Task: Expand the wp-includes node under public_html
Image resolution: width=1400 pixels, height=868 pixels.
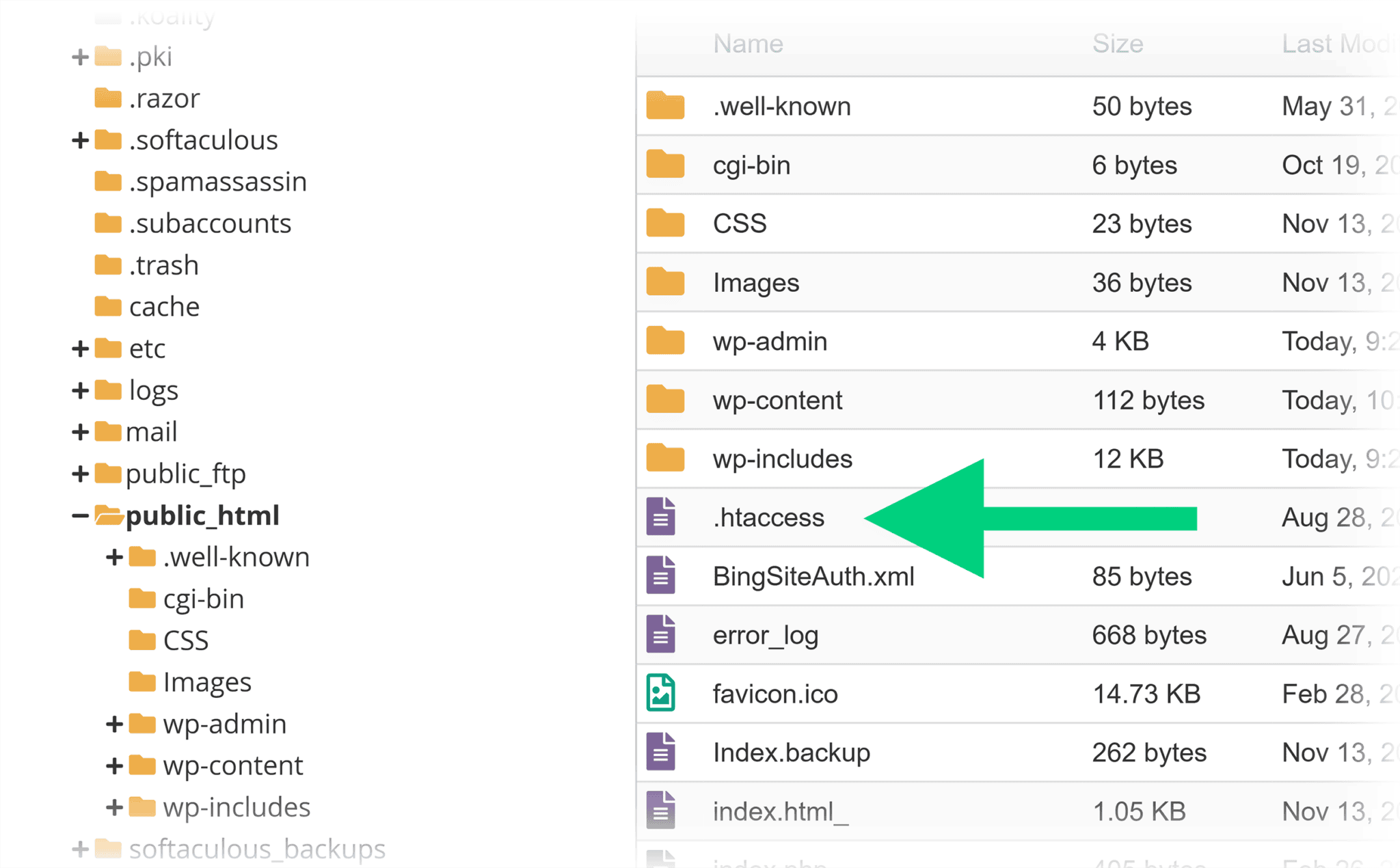Action: coord(113,807)
